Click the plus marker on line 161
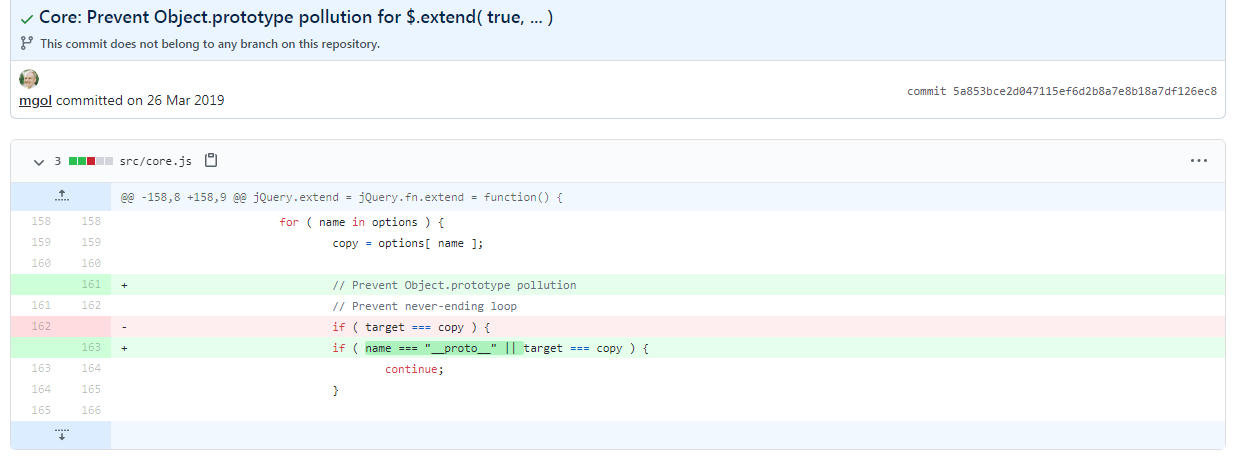1236x456 pixels. pos(125,285)
